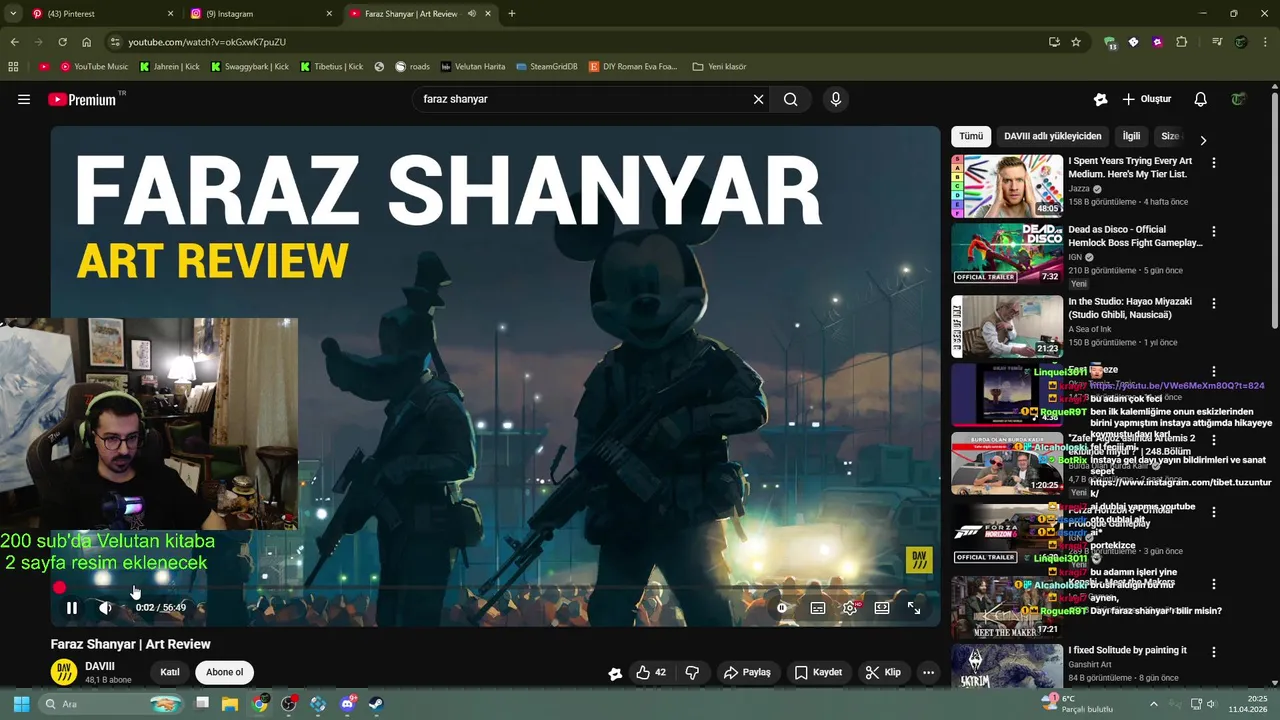Open a new browser tab
The width and height of the screenshot is (1280, 720).
pos(512,14)
